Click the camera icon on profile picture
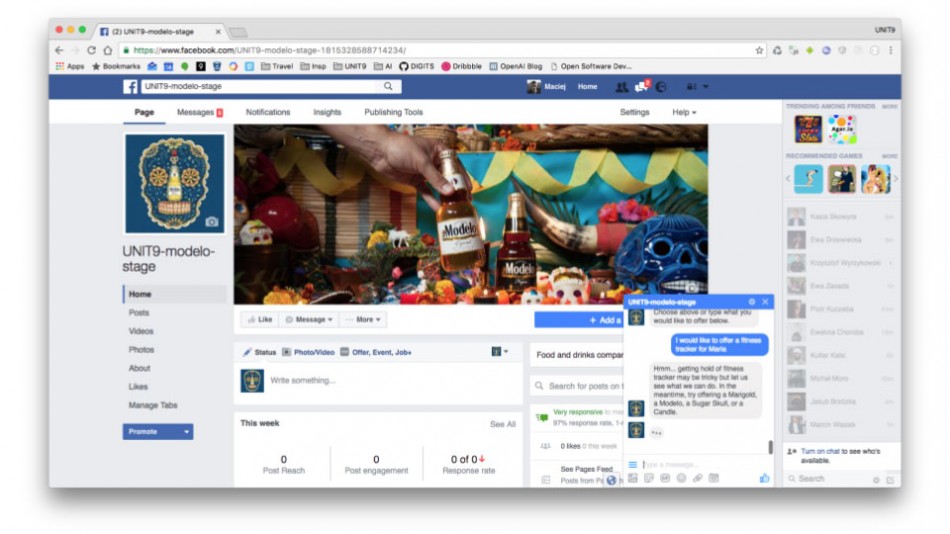 211,222
